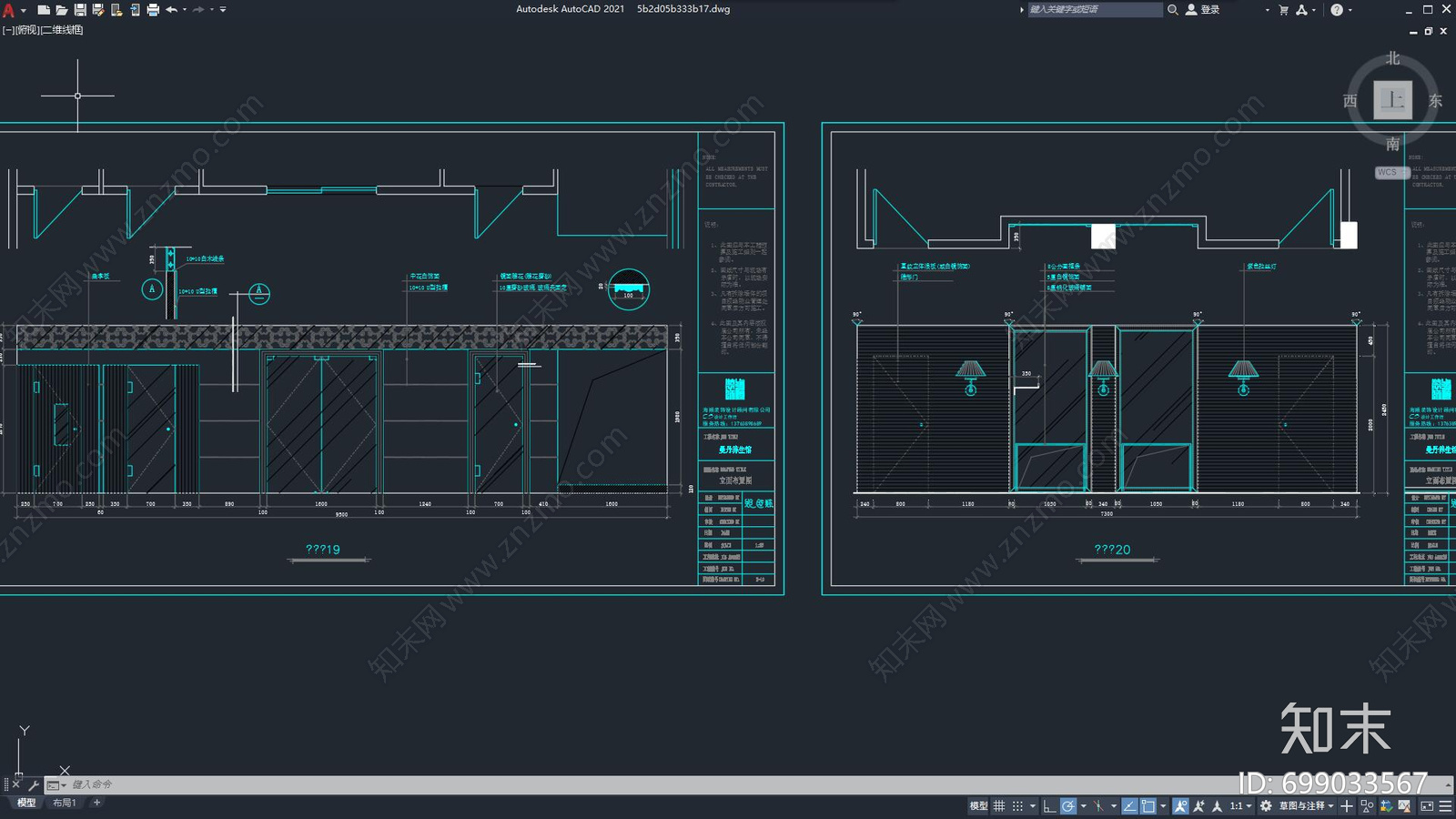The width and height of the screenshot is (1456, 819).
Task: Toggle the drawing grid display
Action: pyautogui.click(x=999, y=805)
